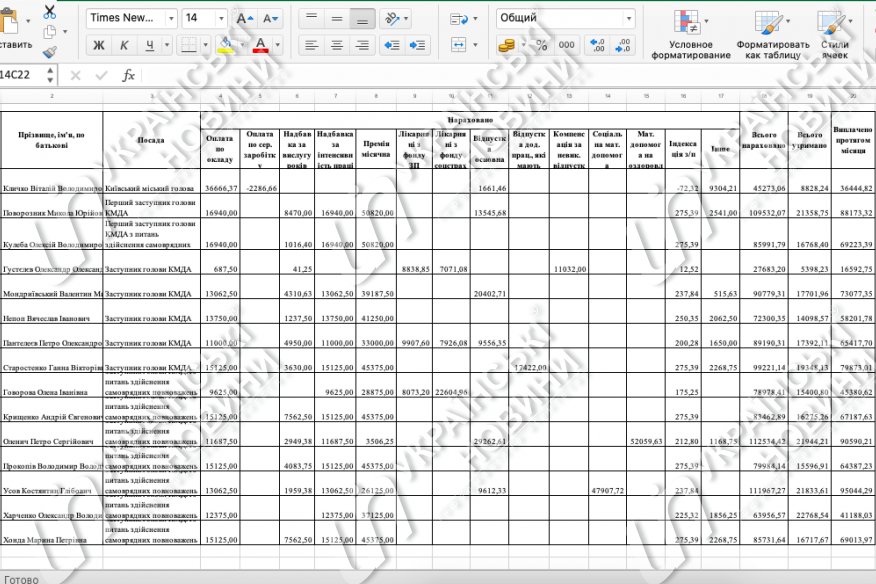Screen dimensions: 876x584
Task: Decrease font size with the smaller A icon
Action: (270, 18)
